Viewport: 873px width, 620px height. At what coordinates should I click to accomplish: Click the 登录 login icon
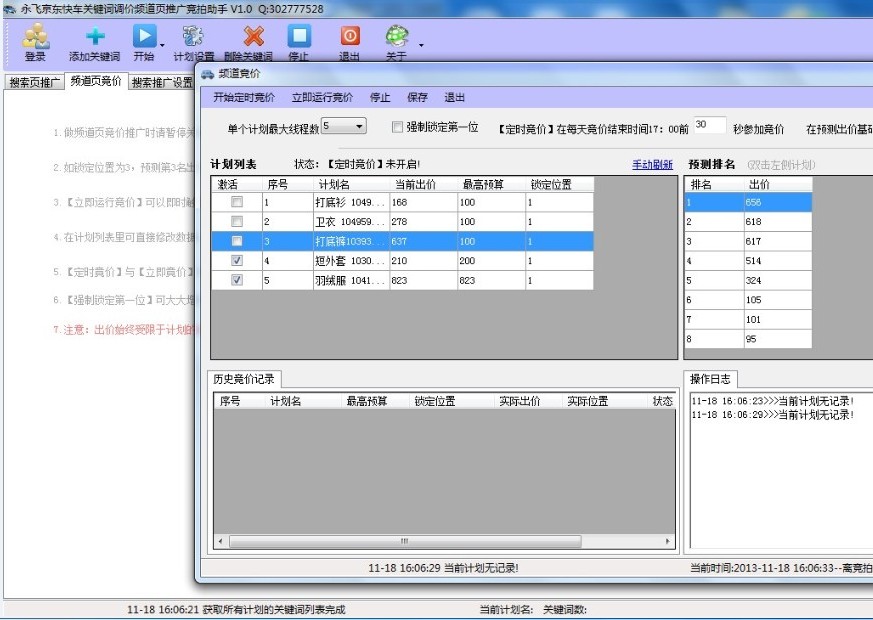tap(36, 37)
